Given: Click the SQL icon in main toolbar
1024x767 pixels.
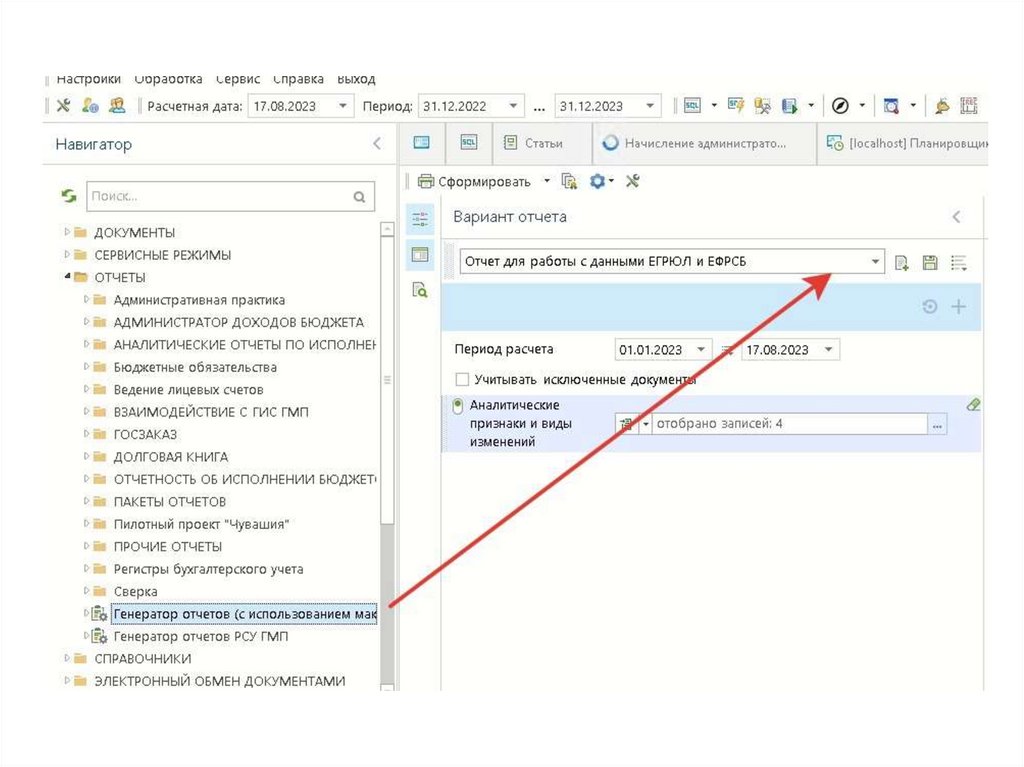Looking at the screenshot, I should [x=692, y=106].
